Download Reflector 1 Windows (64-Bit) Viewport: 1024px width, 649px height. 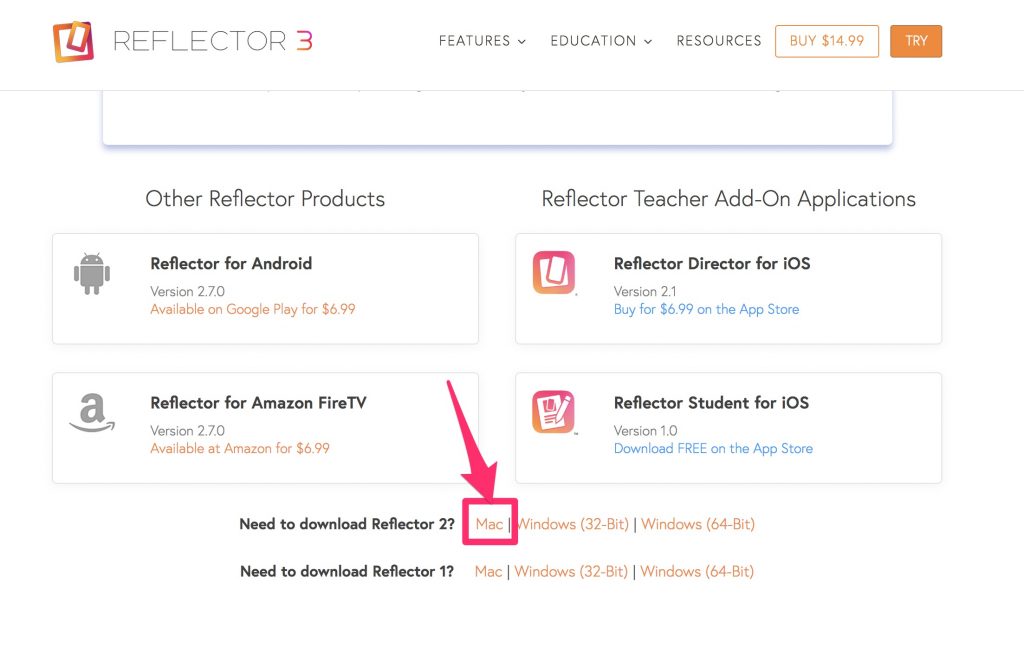coord(697,571)
